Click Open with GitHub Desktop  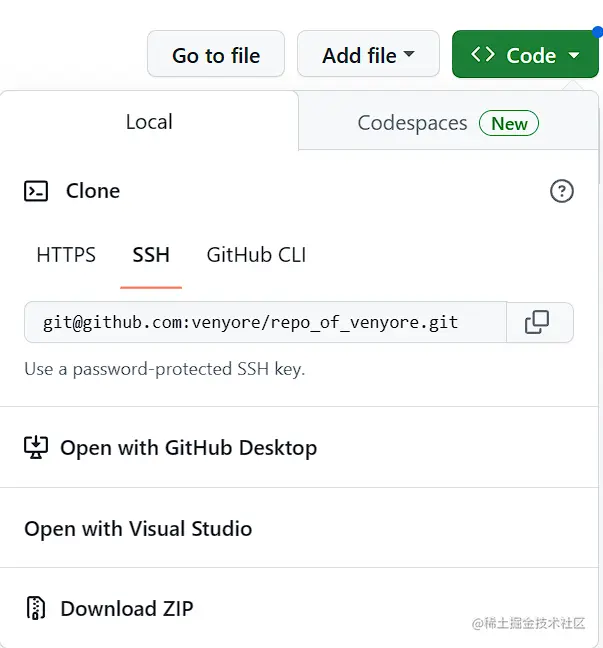point(299,448)
